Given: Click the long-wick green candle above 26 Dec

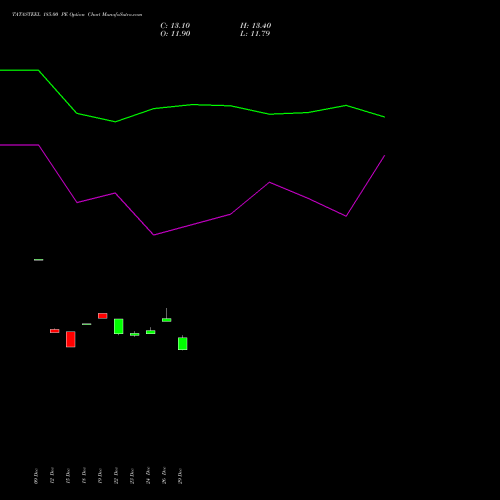Looking at the screenshot, I should pyautogui.click(x=167, y=320).
